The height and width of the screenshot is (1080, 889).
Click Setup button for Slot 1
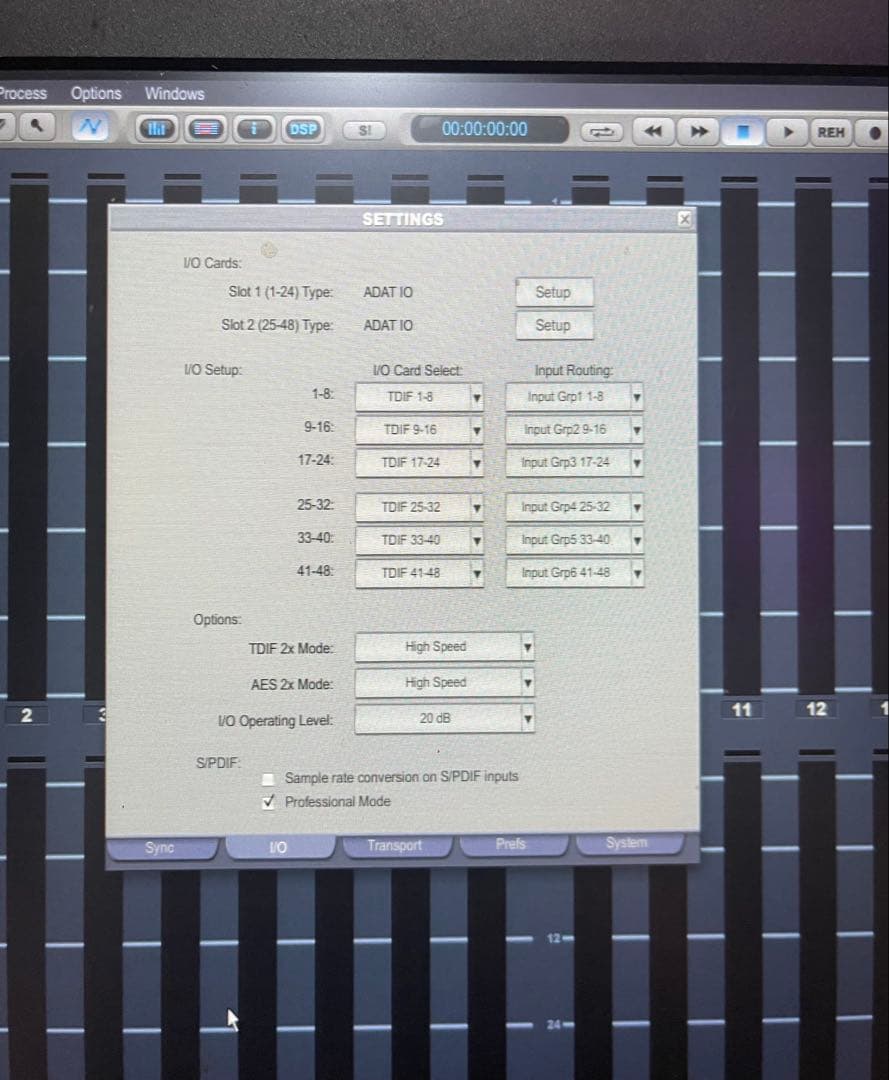(x=553, y=292)
